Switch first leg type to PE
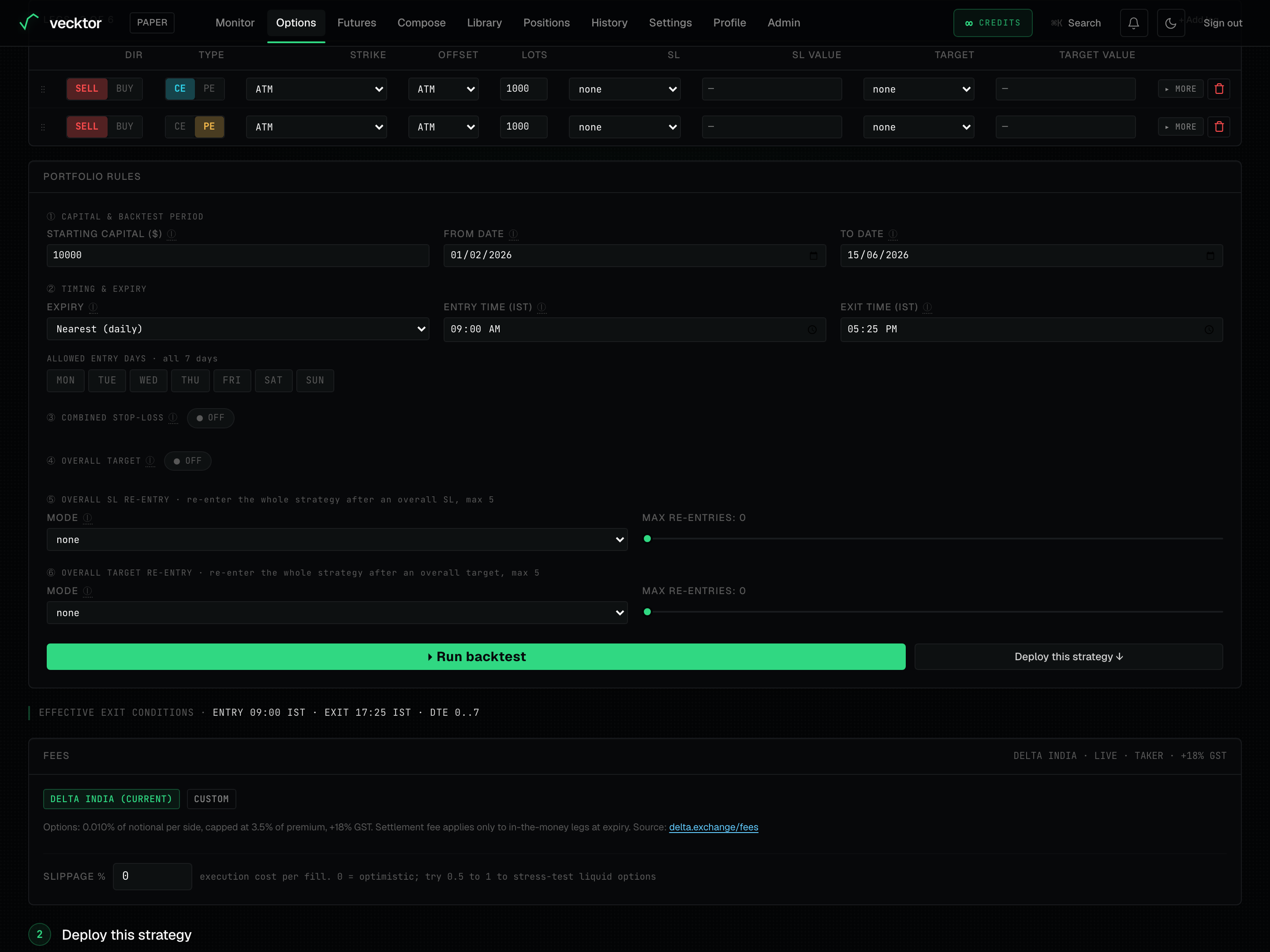 click(209, 89)
